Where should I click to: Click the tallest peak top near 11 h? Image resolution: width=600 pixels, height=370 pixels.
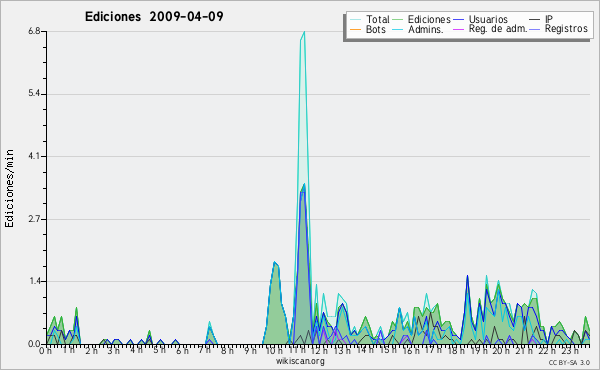(x=304, y=32)
